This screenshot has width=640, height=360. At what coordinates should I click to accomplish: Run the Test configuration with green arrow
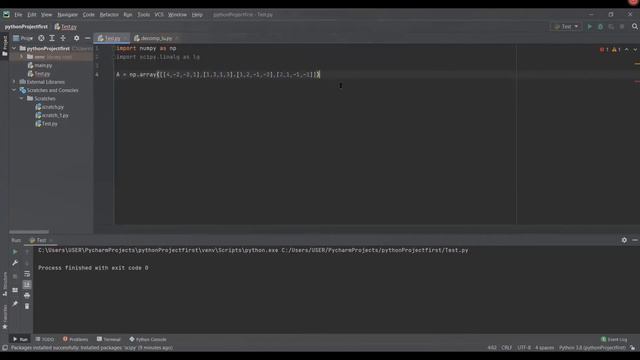pos(589,27)
